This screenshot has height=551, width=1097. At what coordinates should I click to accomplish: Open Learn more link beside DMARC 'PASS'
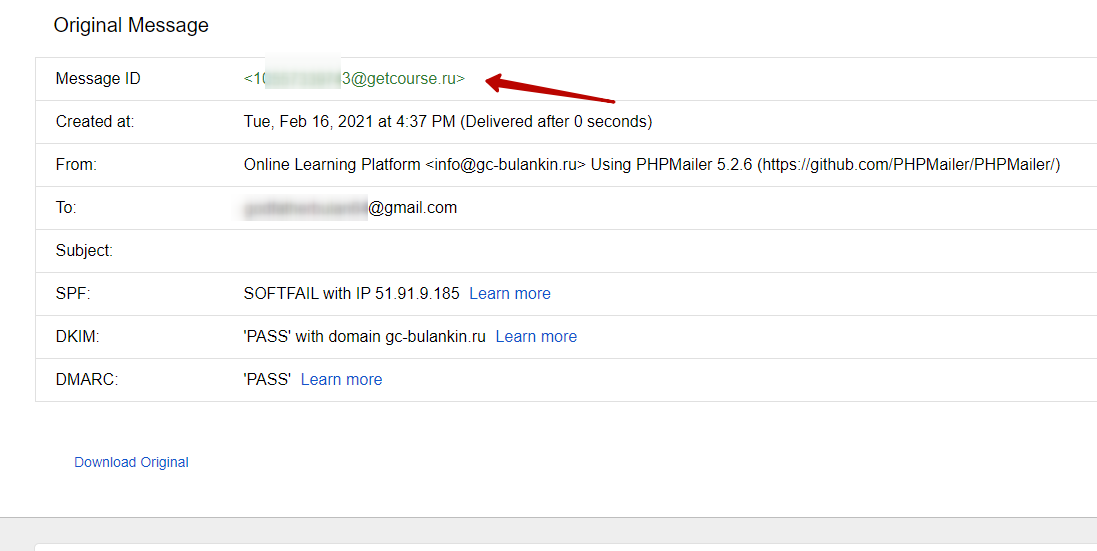(341, 379)
